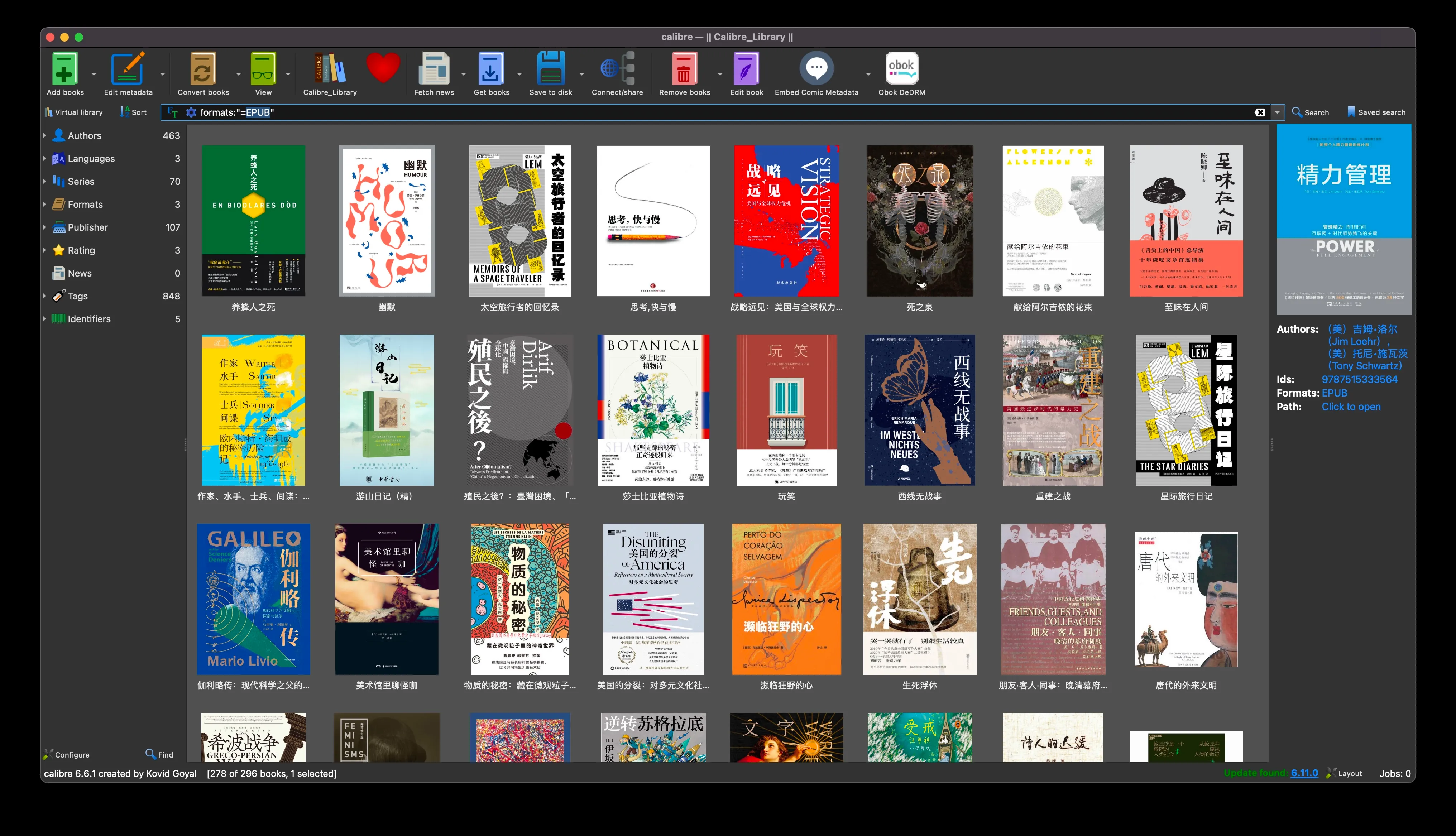Viewport: 1456px width, 836px height.
Task: Open View dropdown arrow
Action: pyautogui.click(x=288, y=74)
